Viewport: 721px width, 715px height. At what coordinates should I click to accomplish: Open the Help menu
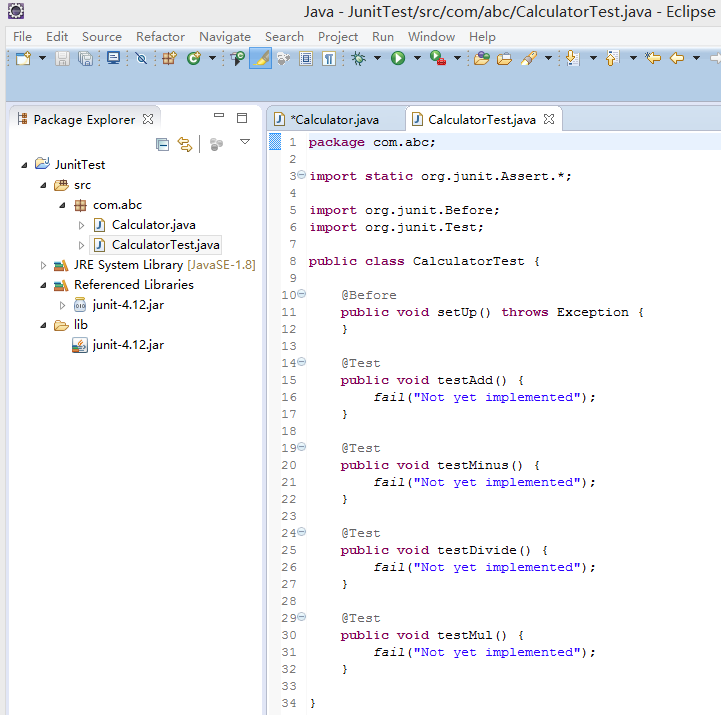click(482, 36)
